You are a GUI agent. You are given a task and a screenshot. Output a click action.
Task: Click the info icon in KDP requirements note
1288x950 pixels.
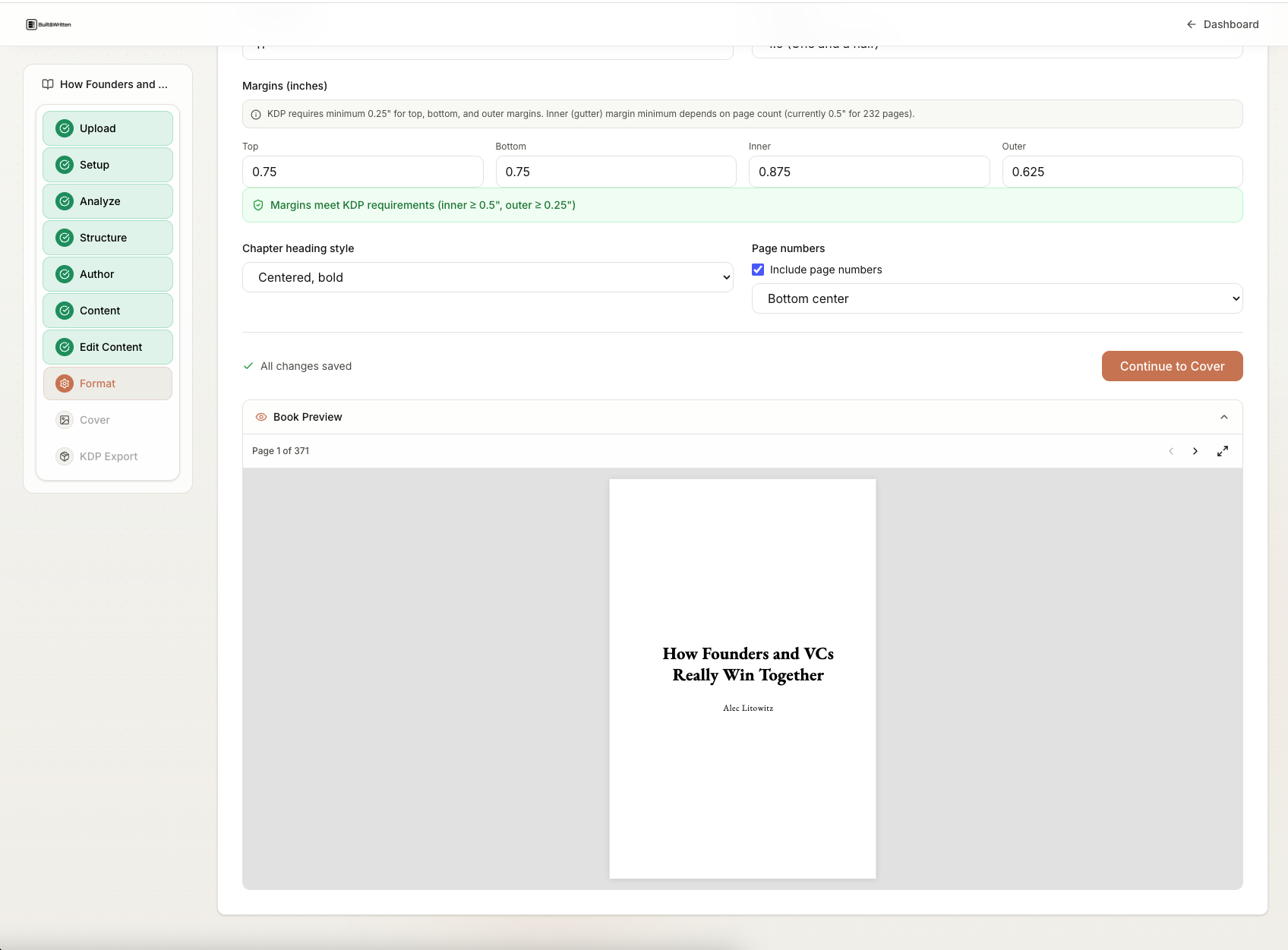[256, 115]
